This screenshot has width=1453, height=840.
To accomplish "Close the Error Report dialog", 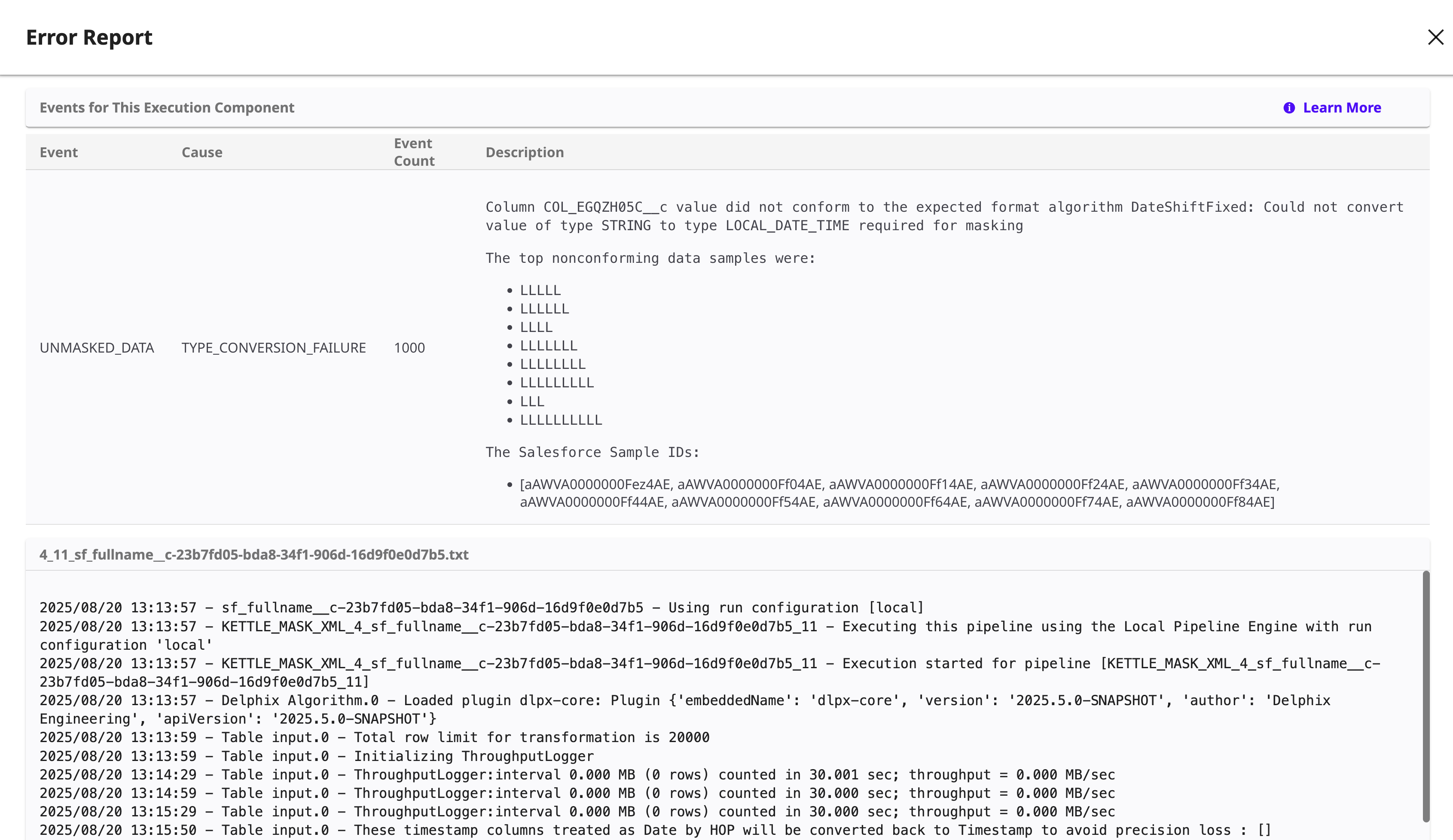I will 1435,37.
